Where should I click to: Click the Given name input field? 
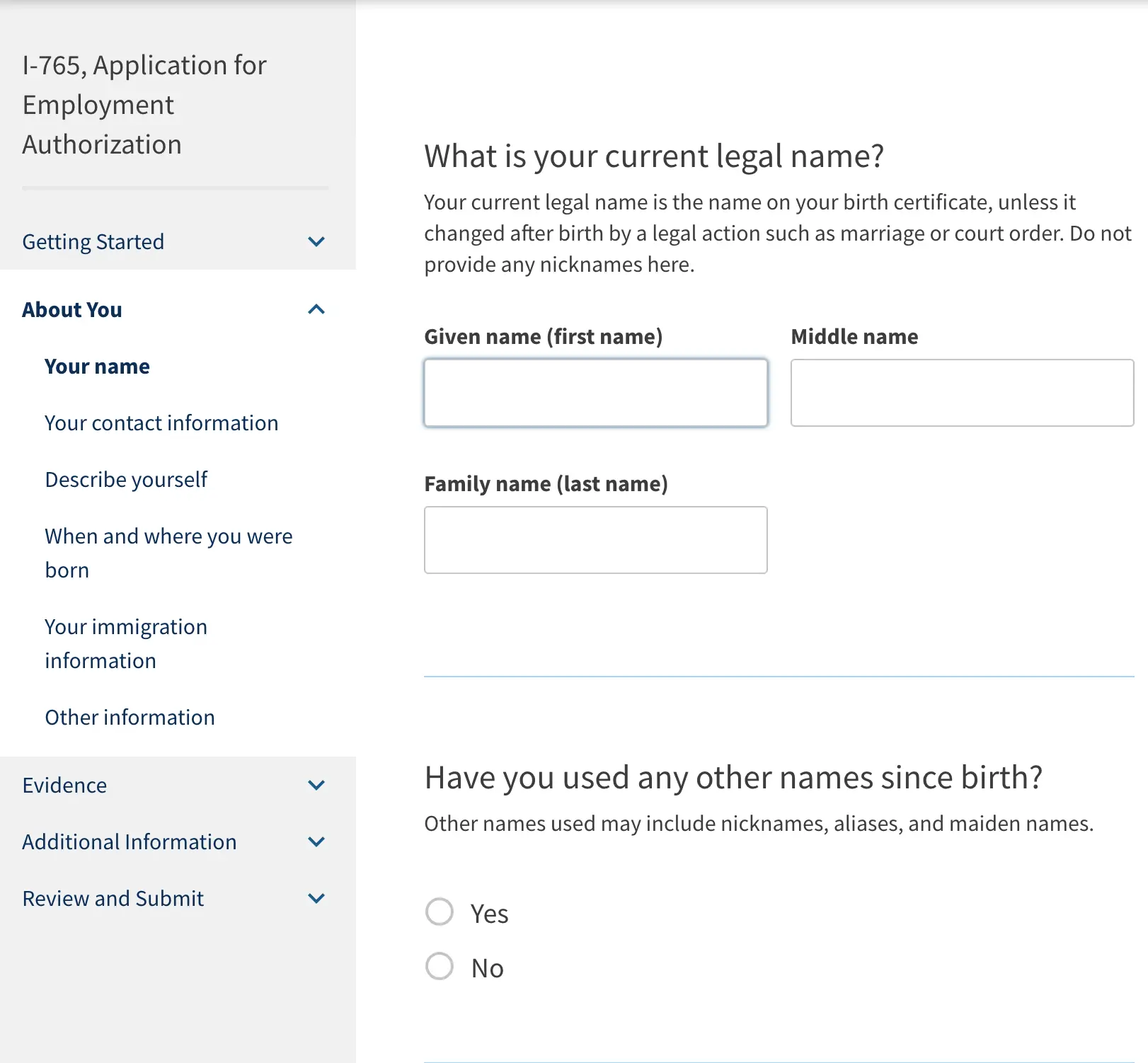595,393
